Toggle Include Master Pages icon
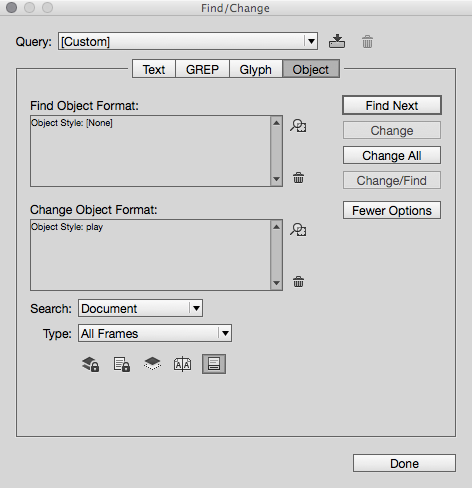The image size is (472, 488). [x=183, y=364]
